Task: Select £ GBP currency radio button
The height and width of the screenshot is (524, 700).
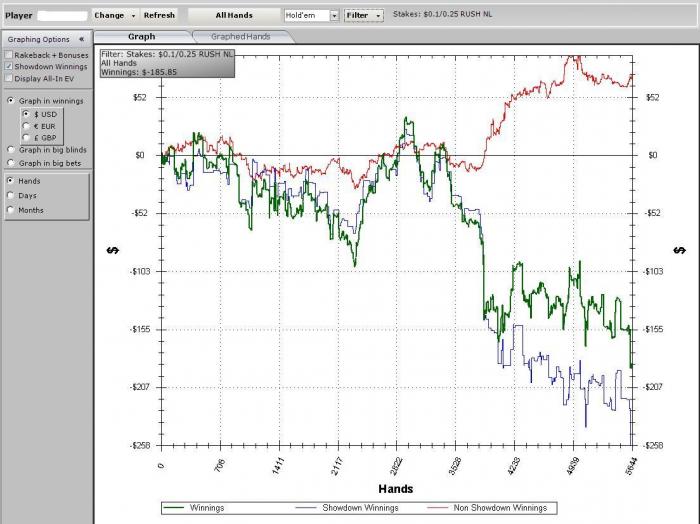Action: coord(26,137)
